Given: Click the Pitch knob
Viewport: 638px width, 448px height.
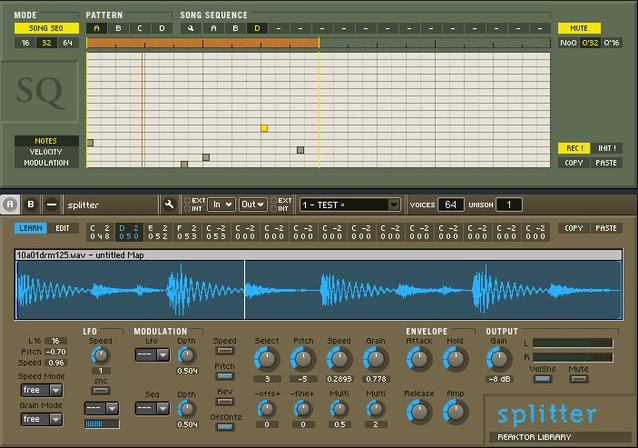Looking at the screenshot, I should click(x=303, y=359).
